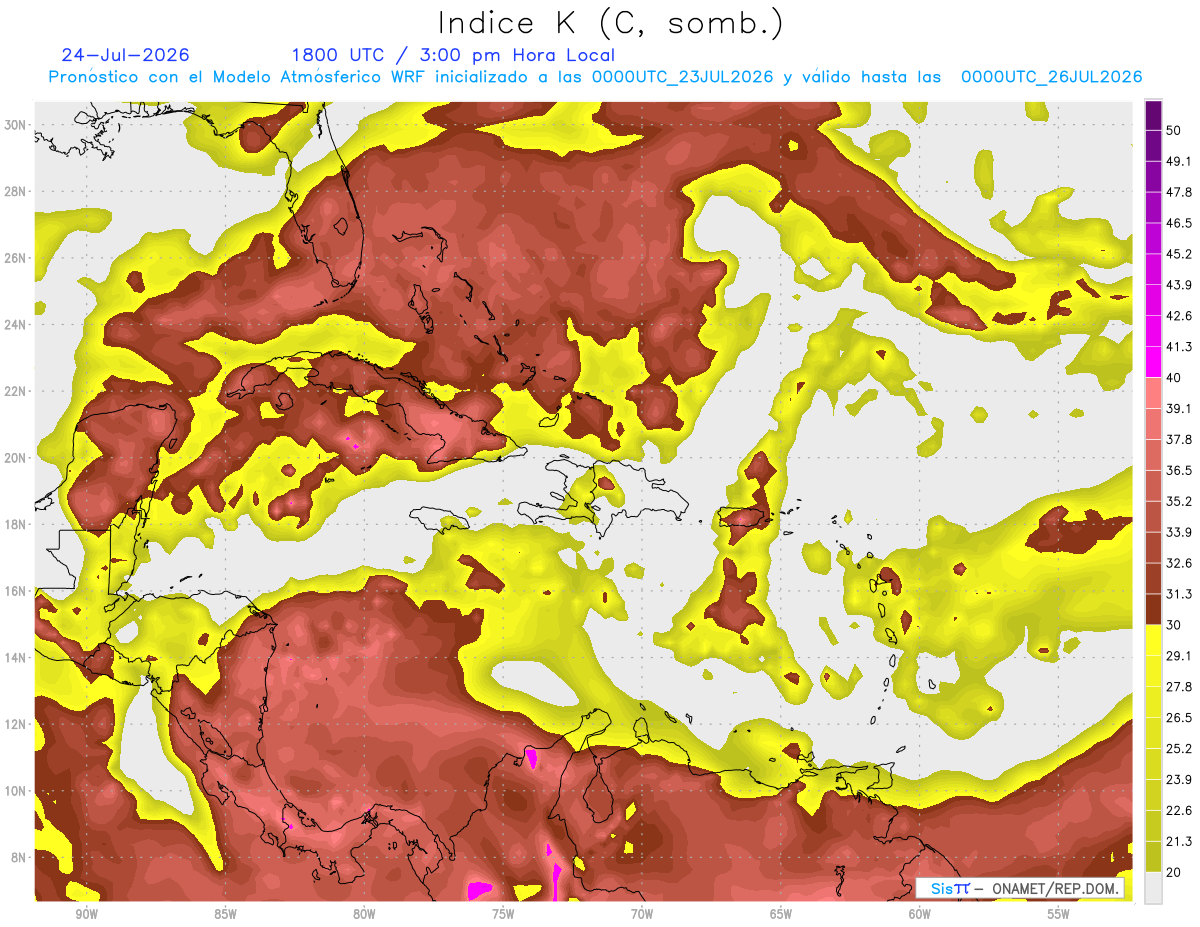Click the colorbar value 41.3
The image size is (1200, 927).
tap(1180, 347)
